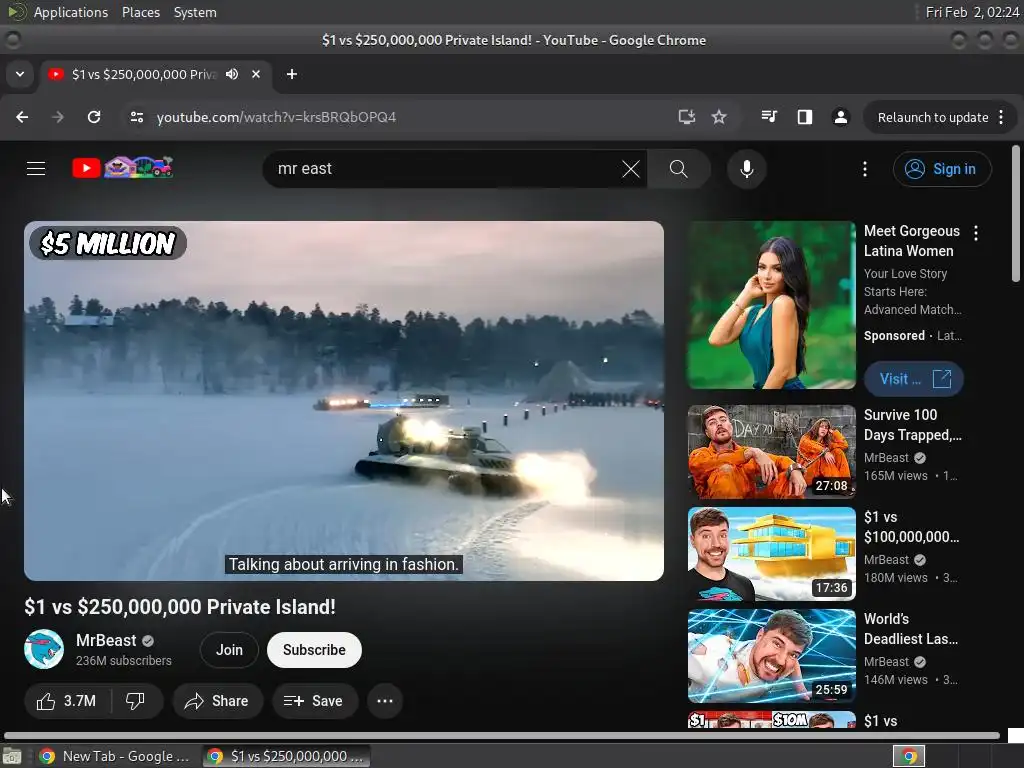Go back to previous page
Screen dimensions: 1024x768
tap(22, 117)
